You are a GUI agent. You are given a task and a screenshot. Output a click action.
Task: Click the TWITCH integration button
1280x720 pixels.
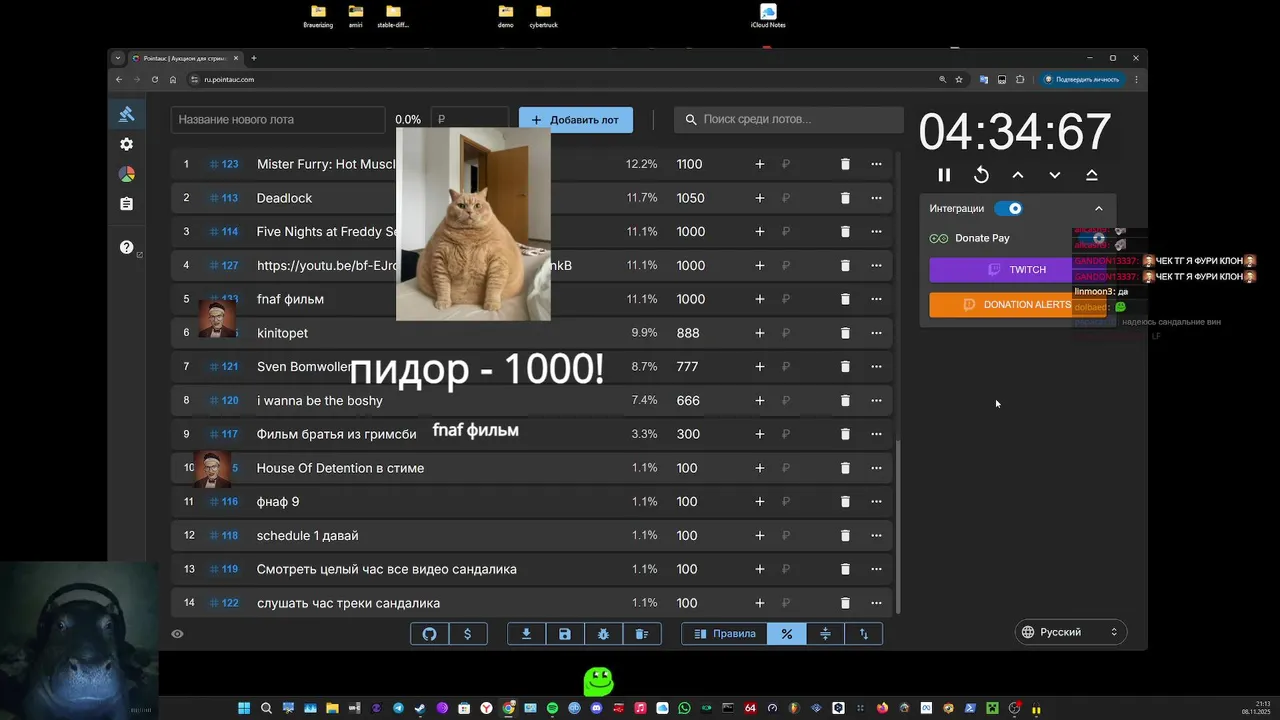(1017, 270)
